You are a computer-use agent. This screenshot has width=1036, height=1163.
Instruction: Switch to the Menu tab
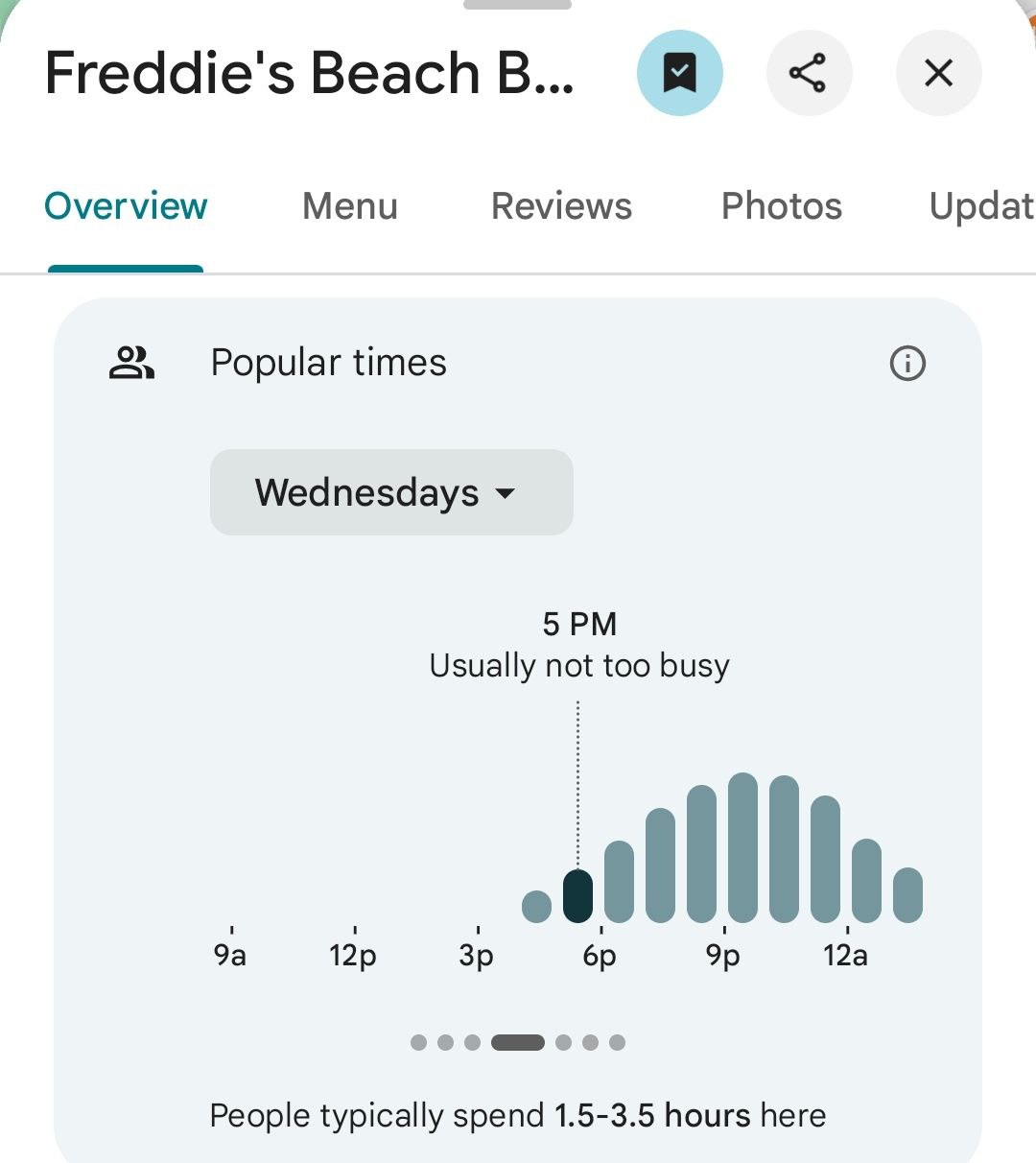click(x=349, y=206)
